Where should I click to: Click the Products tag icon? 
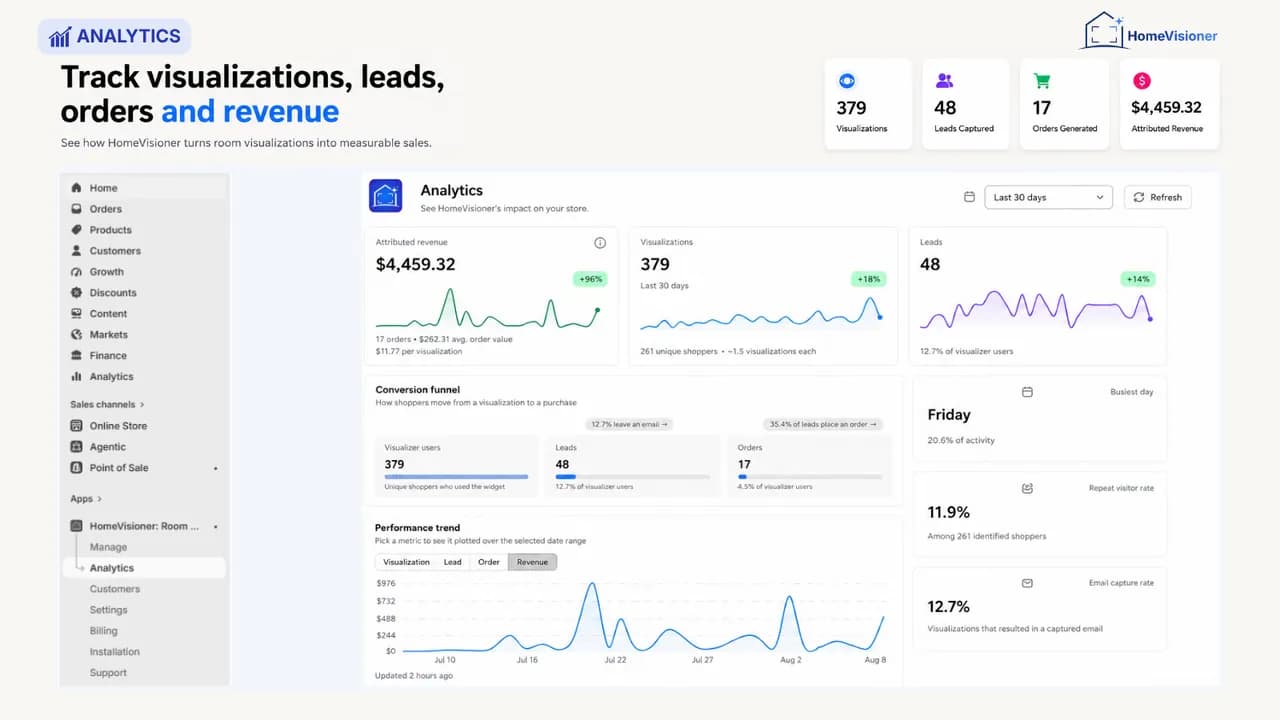pyautogui.click(x=77, y=230)
